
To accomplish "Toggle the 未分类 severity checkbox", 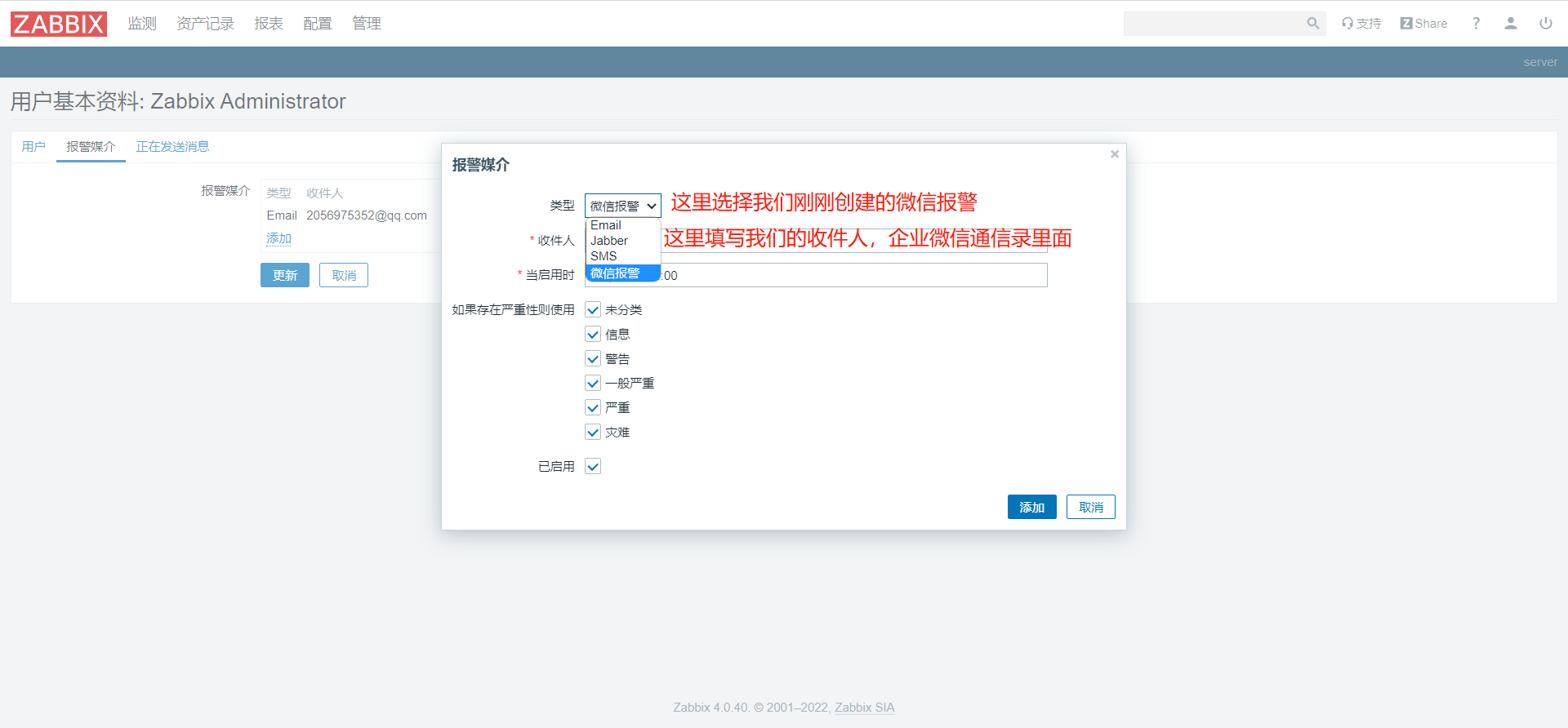I will (x=593, y=310).
